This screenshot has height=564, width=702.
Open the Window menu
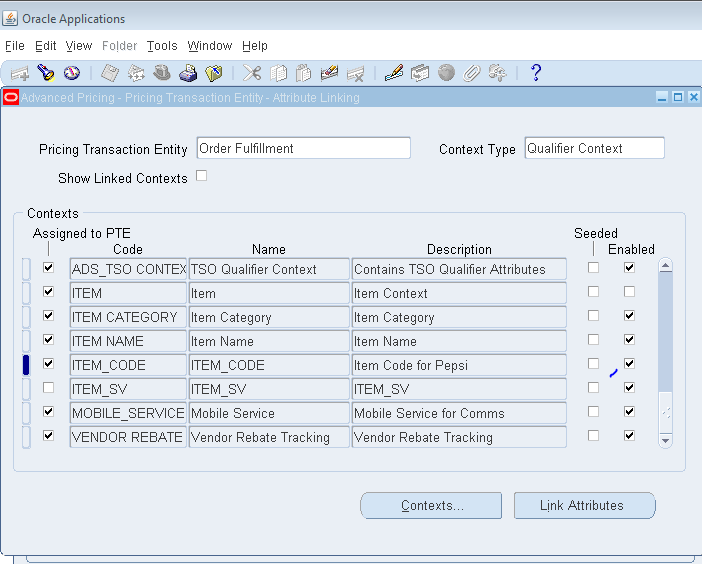[x=210, y=46]
